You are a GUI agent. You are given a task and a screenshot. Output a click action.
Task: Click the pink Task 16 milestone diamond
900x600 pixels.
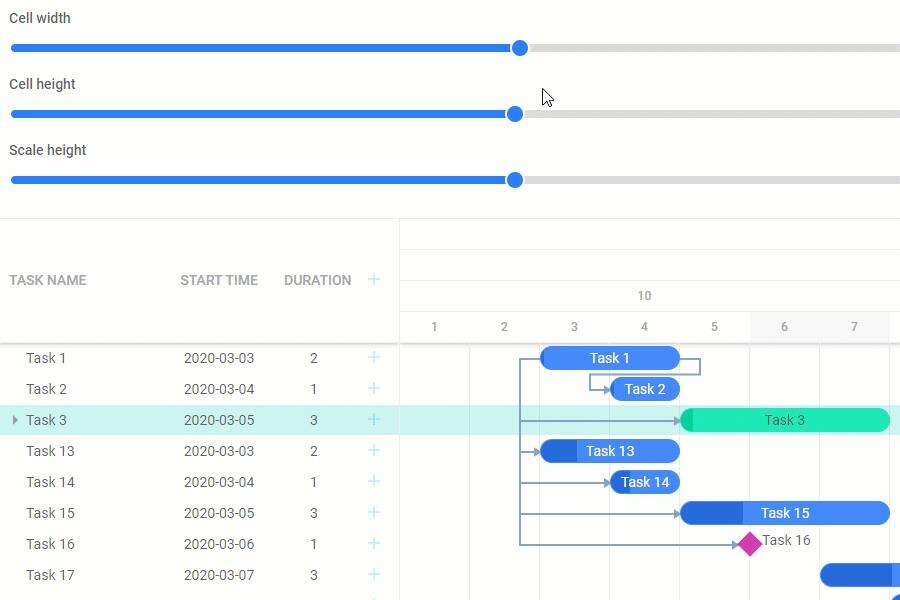(750, 544)
